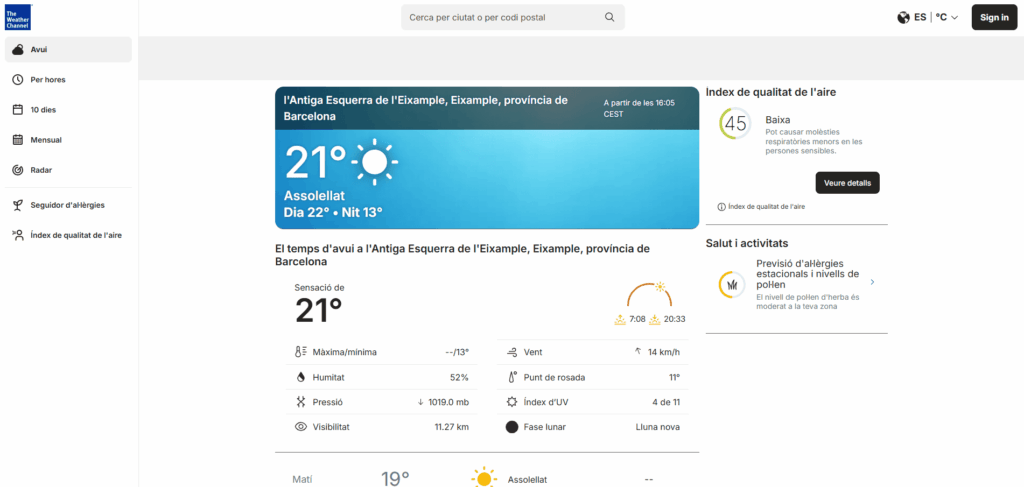The width and height of the screenshot is (1024, 487).
Task: Click the Baixa air quality label
Action: pyautogui.click(x=778, y=120)
